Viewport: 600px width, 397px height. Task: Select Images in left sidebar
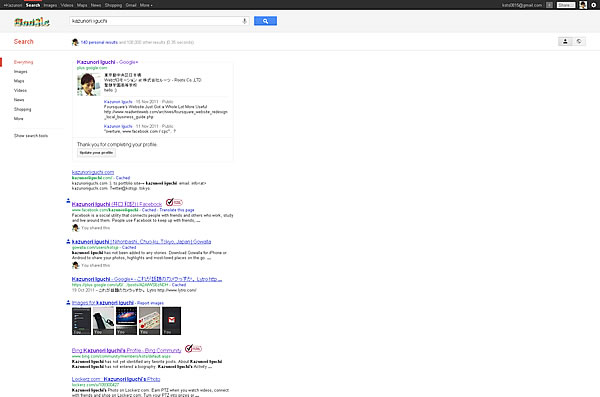coord(21,72)
